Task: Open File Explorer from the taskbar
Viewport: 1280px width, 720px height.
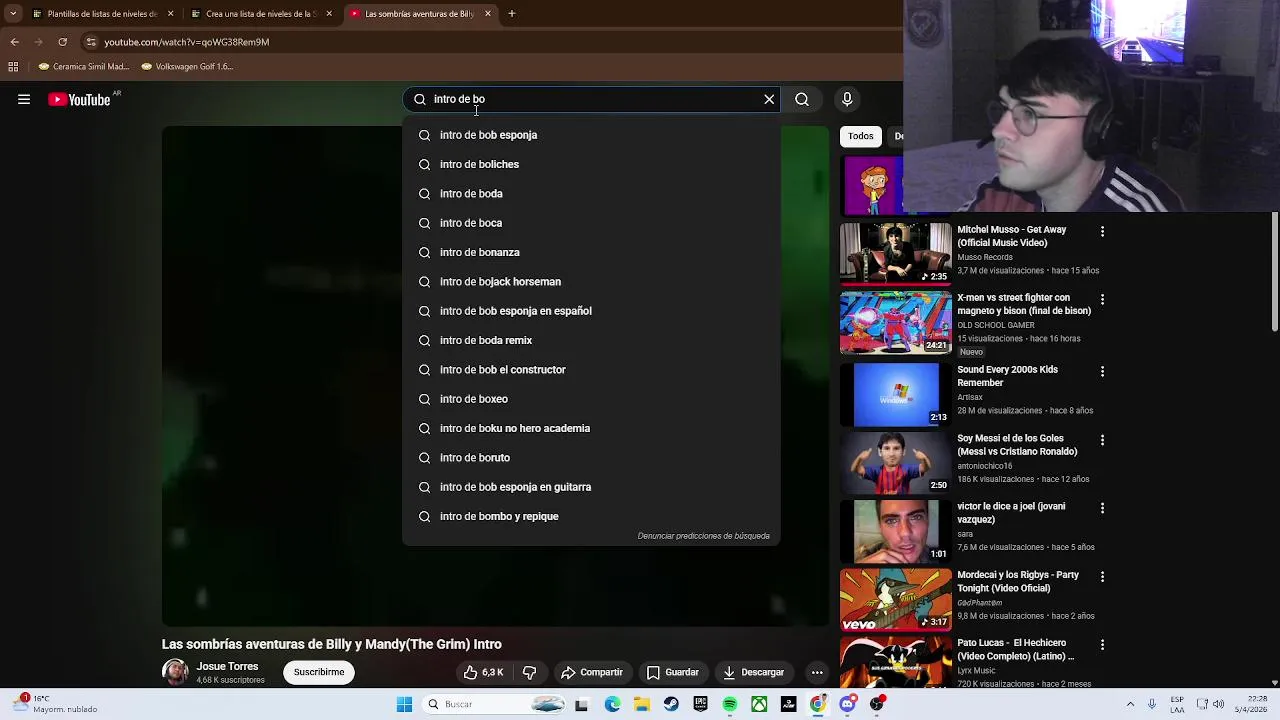Action: pos(642,704)
